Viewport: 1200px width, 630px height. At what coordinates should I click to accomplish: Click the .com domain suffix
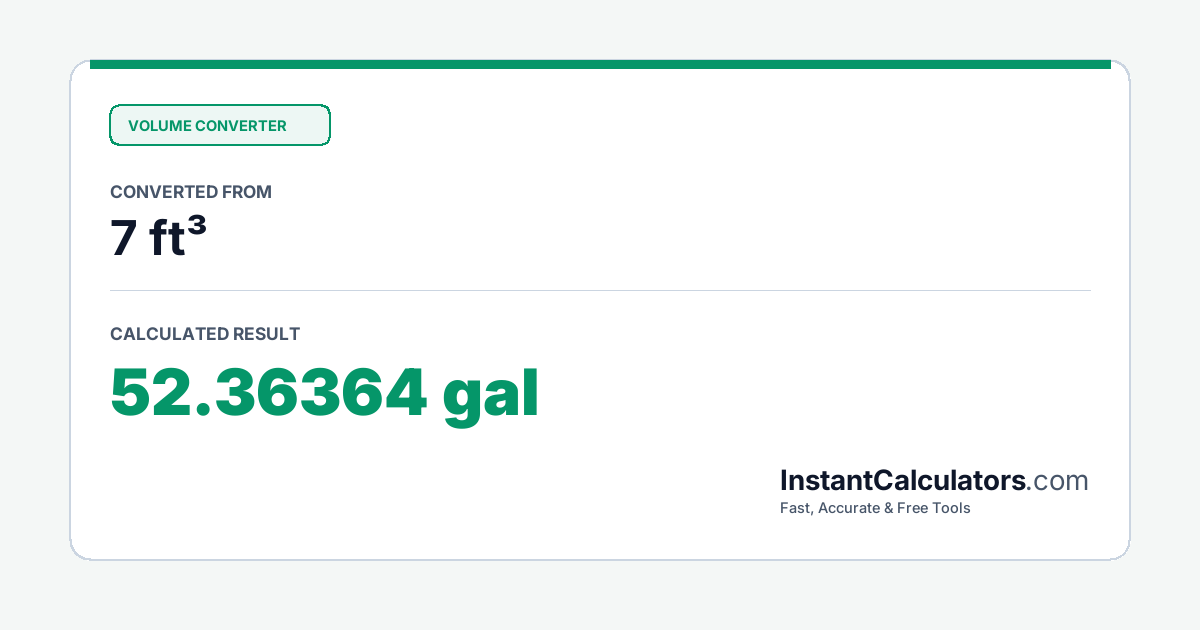coord(1058,482)
